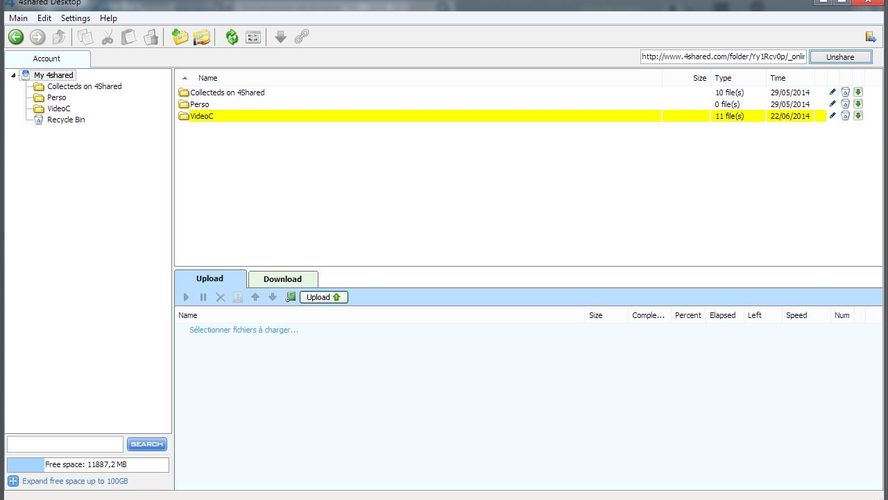Click the greyed clear-list icon in Upload toolbar
The width and height of the screenshot is (888, 500).
tap(238, 297)
